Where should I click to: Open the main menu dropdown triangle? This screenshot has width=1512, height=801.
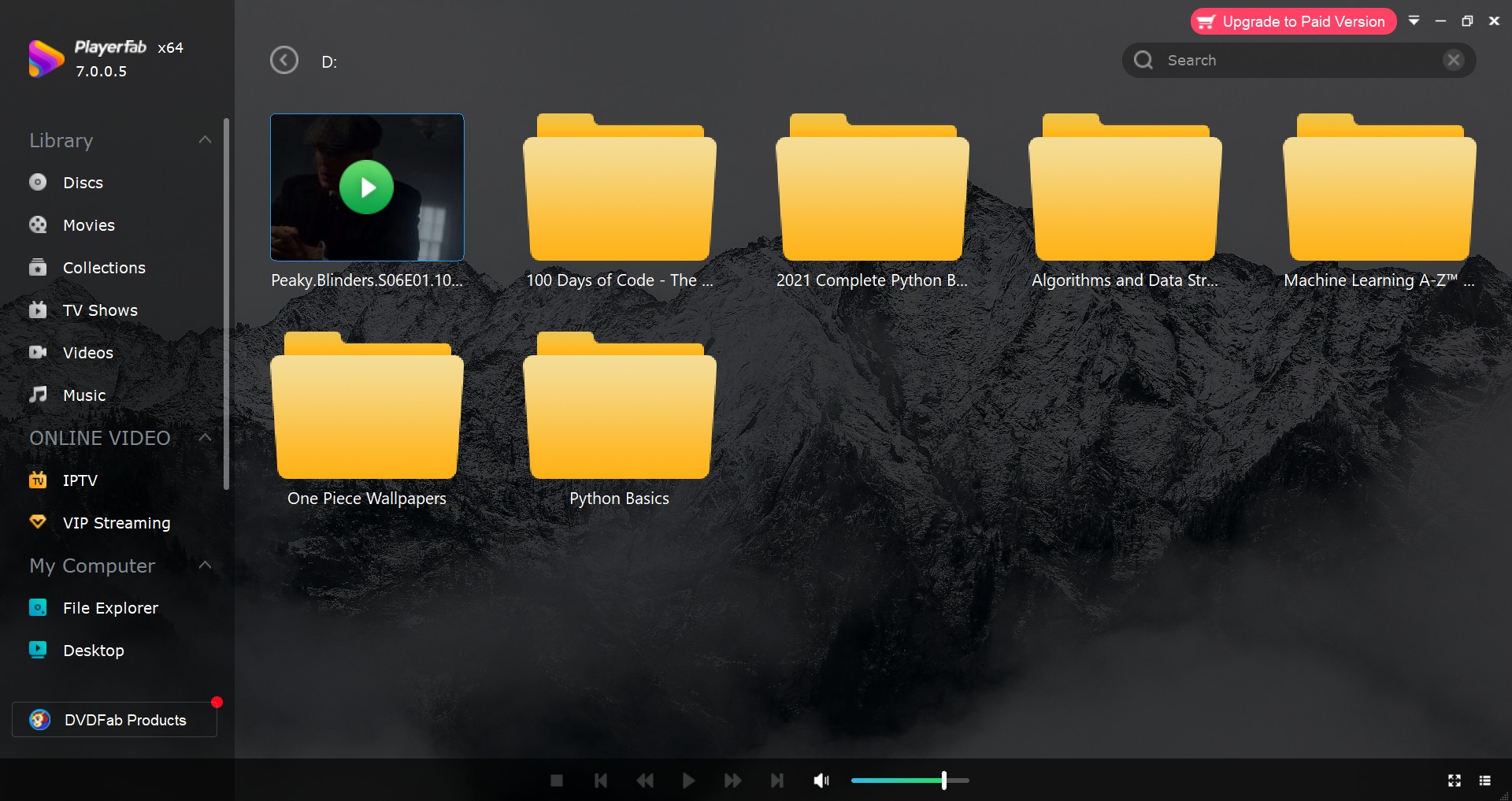click(x=1414, y=21)
